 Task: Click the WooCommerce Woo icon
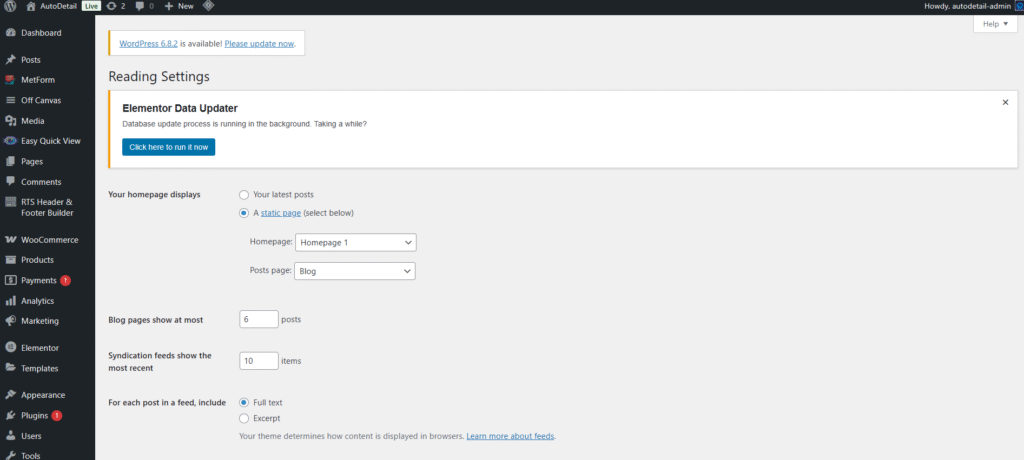tap(10, 240)
